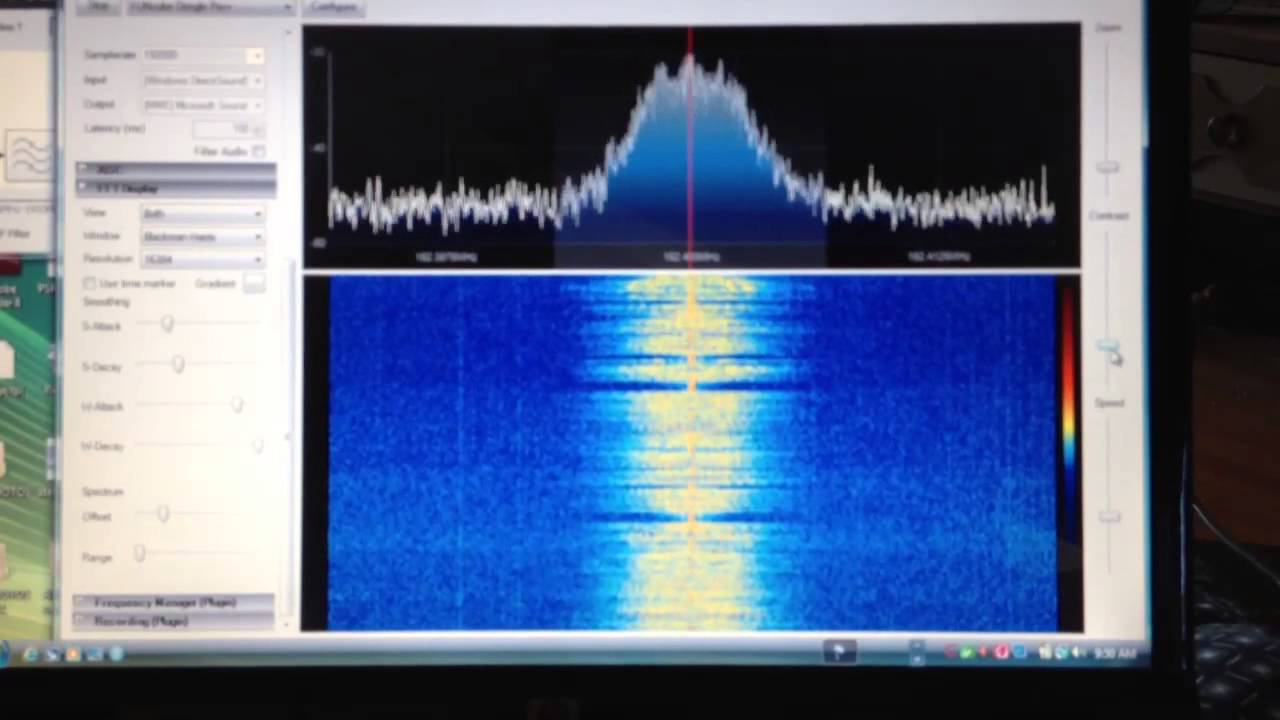The height and width of the screenshot is (720, 1280).
Task: Open the SDR device selection dropdown
Action: (210, 6)
